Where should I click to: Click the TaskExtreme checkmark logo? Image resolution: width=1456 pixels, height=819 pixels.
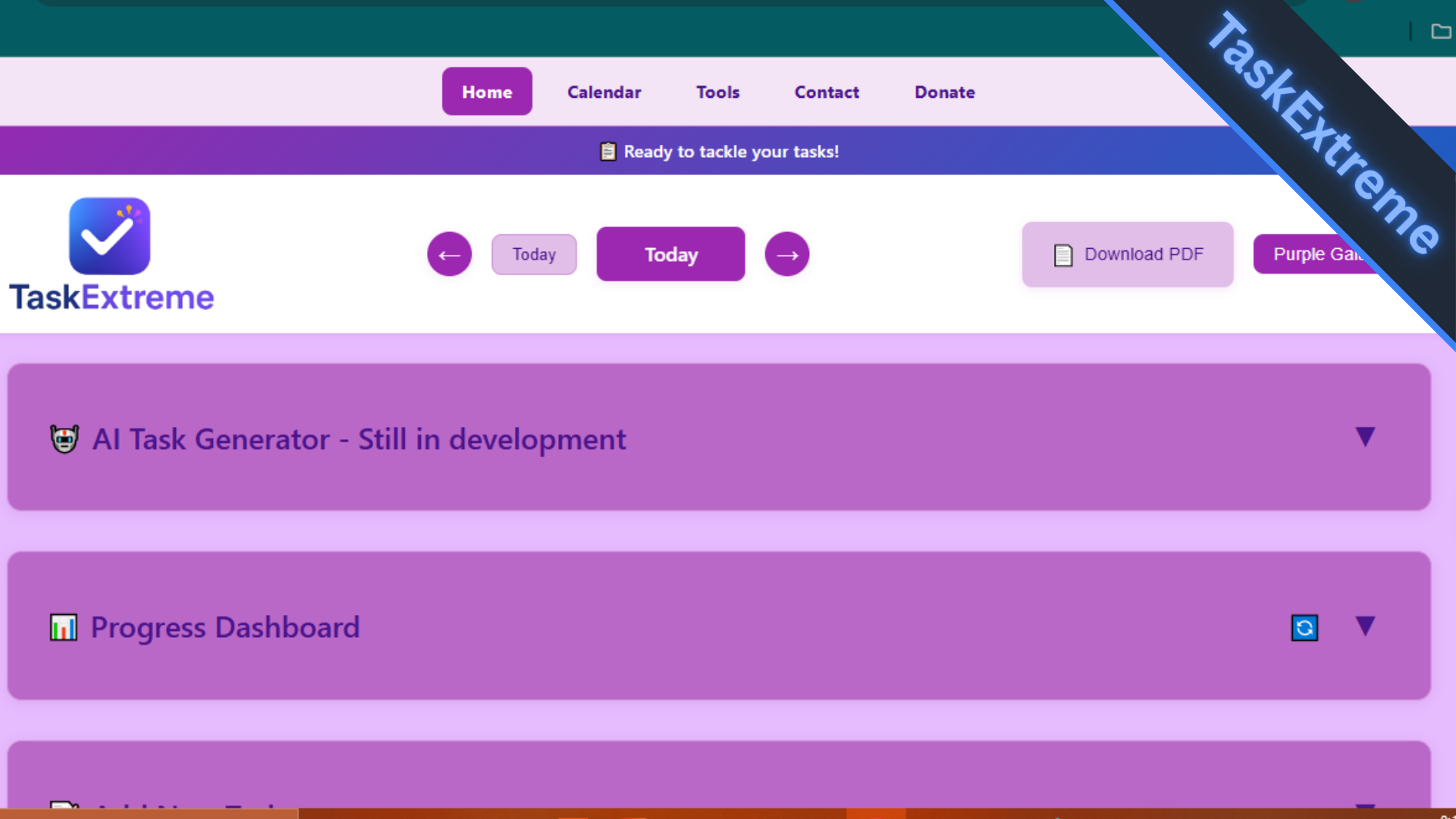pos(110,237)
